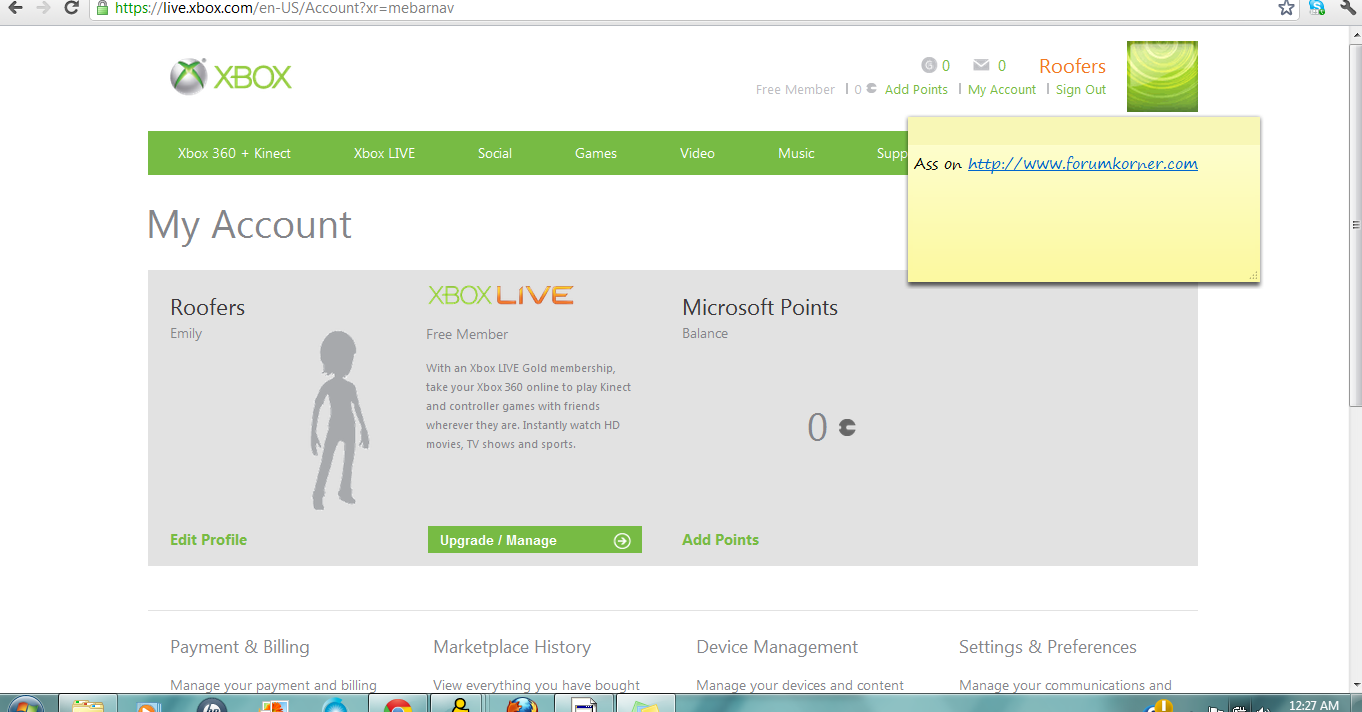Click the HP icon in the taskbar
This screenshot has height=712, width=1362.
[212, 704]
